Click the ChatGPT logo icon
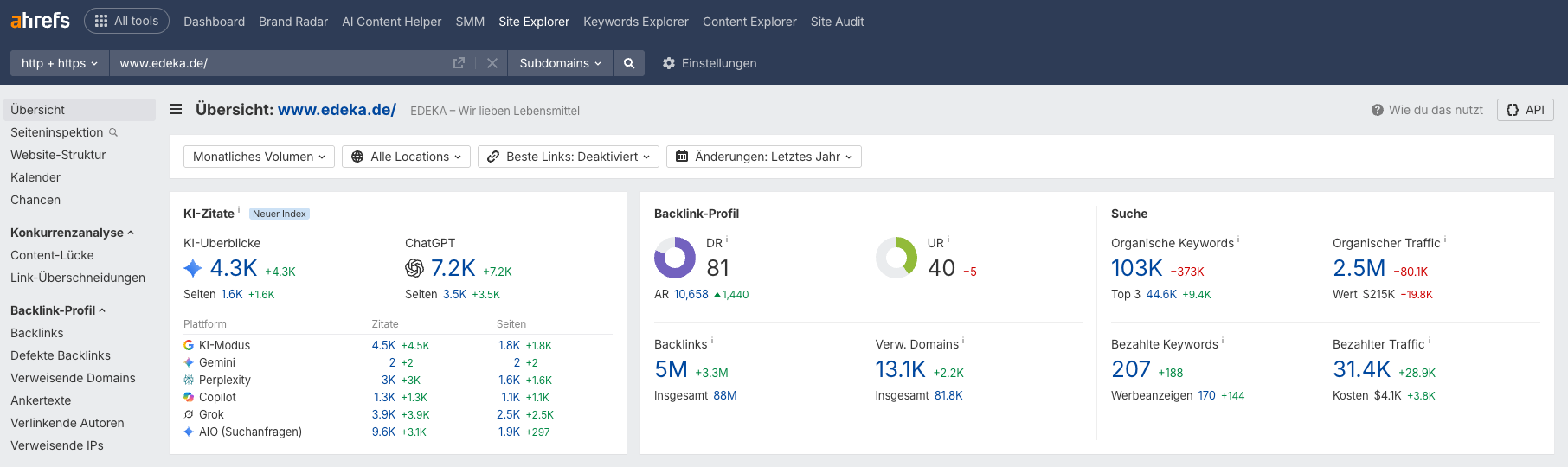Viewport: 1568px width, 467px height. 414,268
